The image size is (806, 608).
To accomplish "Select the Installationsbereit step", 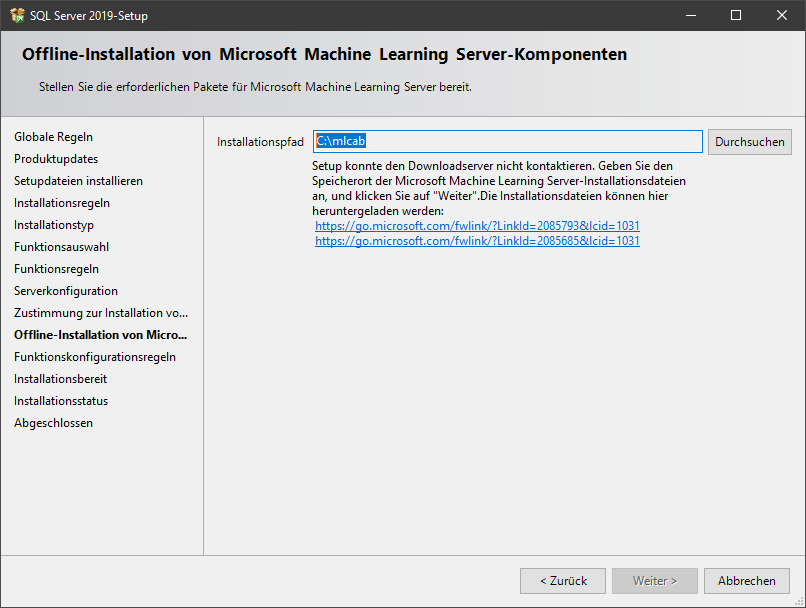I will (61, 379).
